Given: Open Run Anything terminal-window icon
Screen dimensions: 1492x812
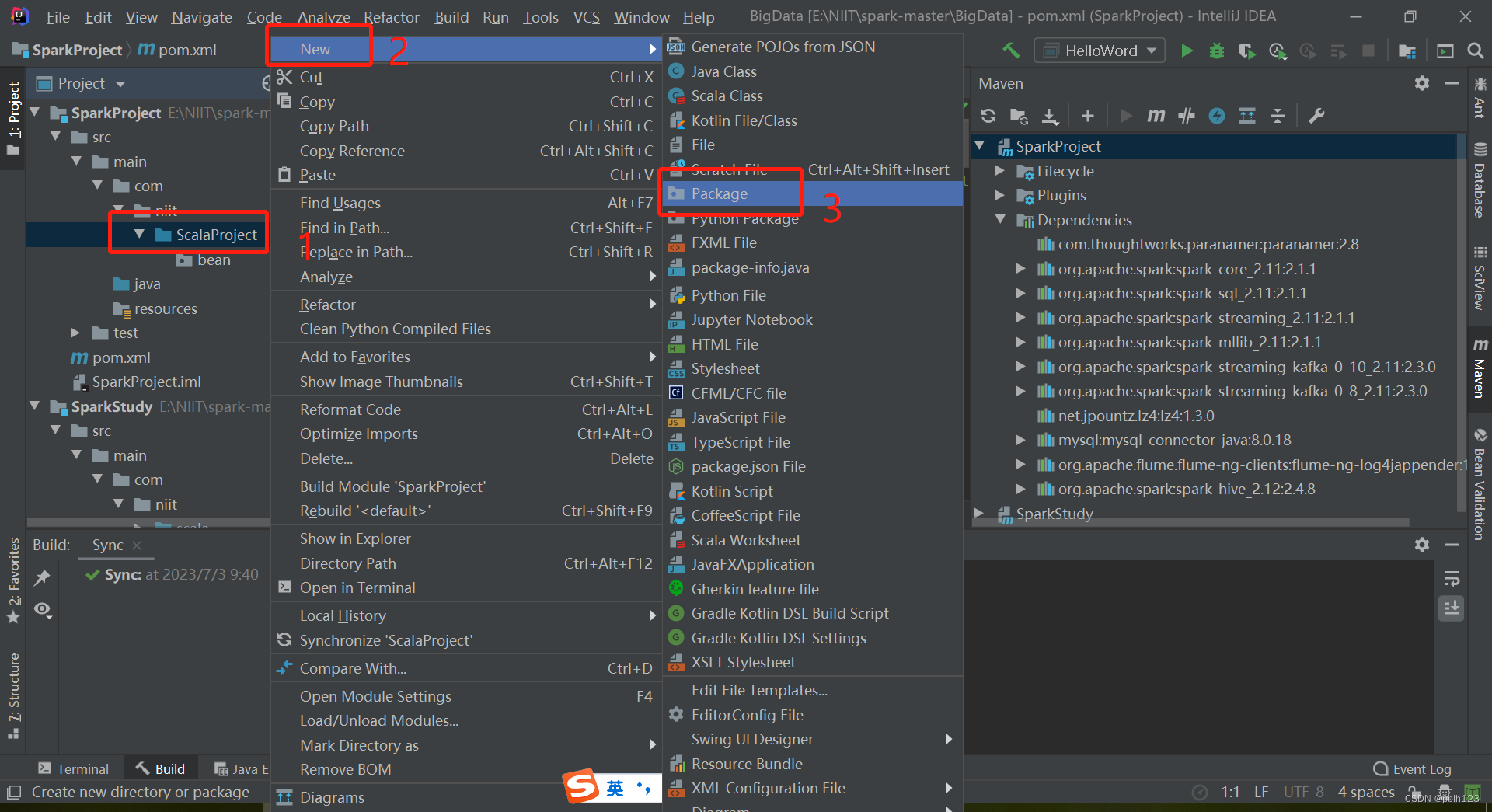Looking at the screenshot, I should click(x=1445, y=51).
